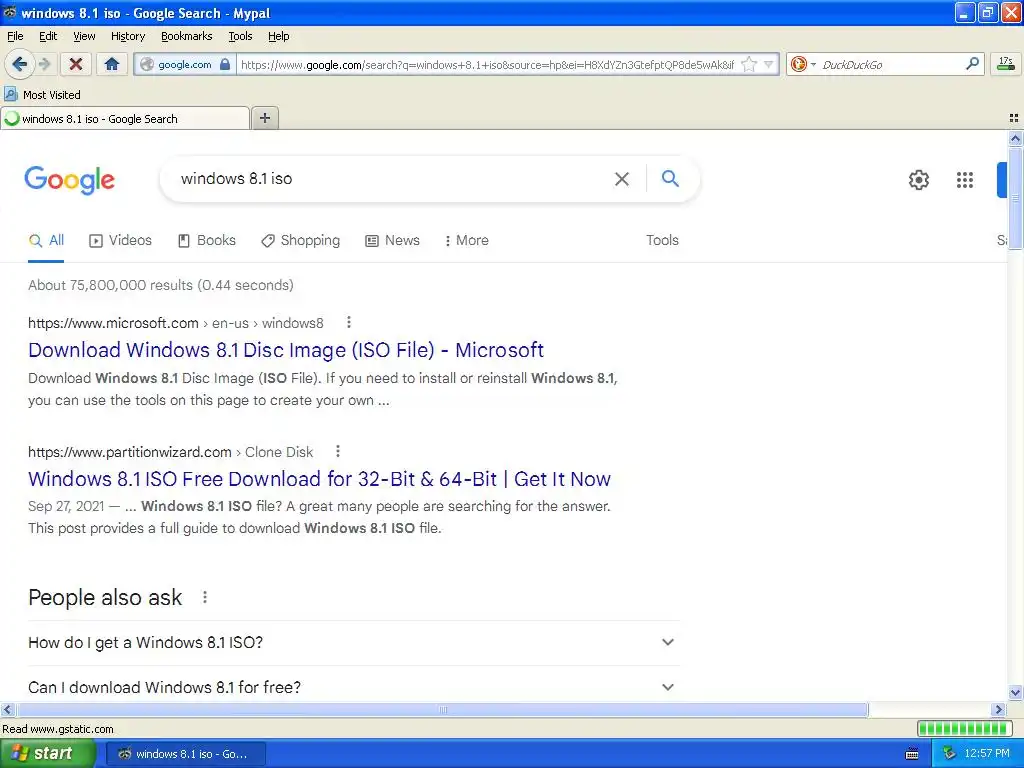
Task: Click the 17s toolbar addon icon
Action: 1006,63
